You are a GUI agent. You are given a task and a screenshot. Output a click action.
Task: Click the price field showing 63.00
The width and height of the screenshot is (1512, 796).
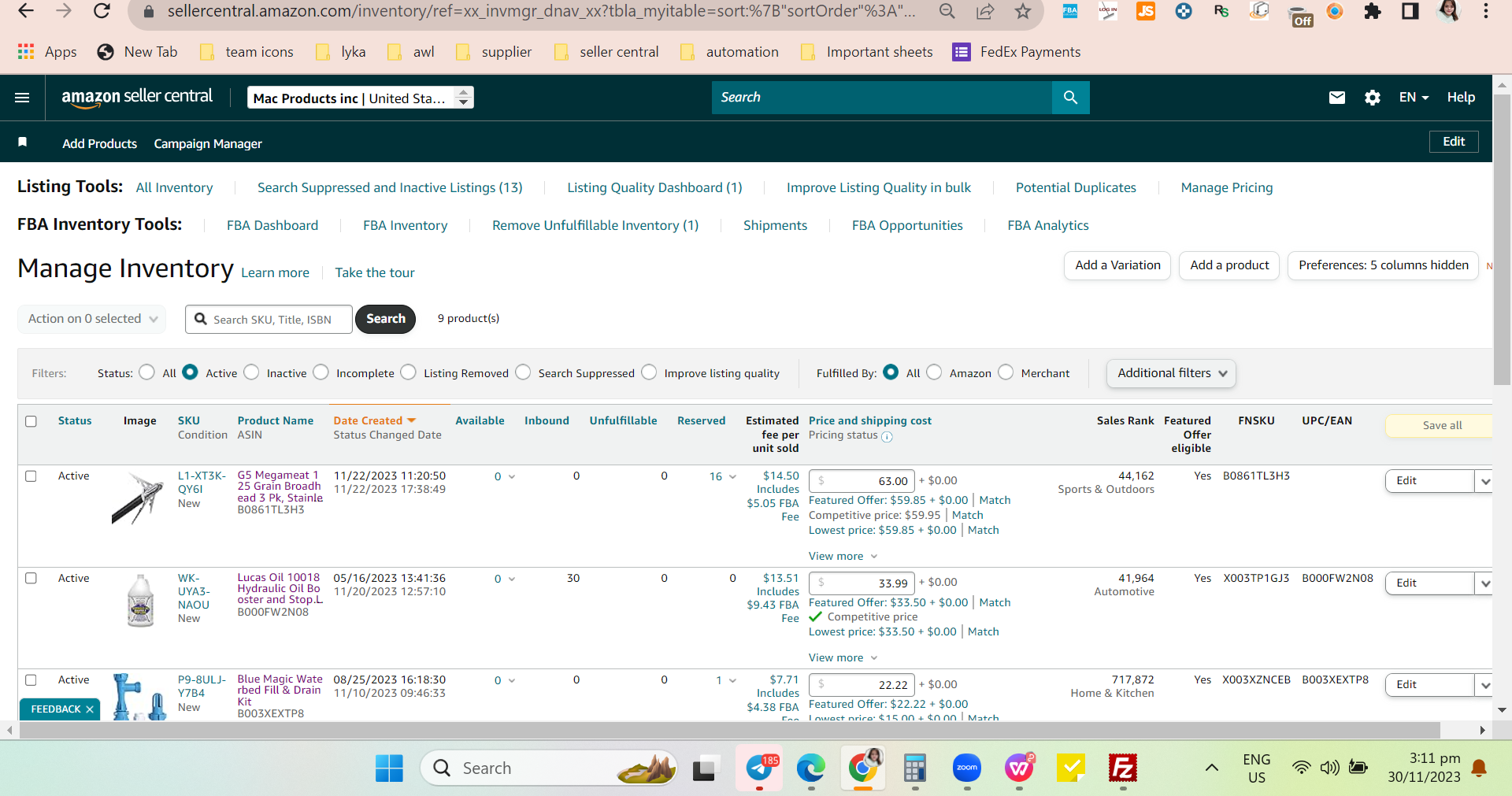coord(862,481)
